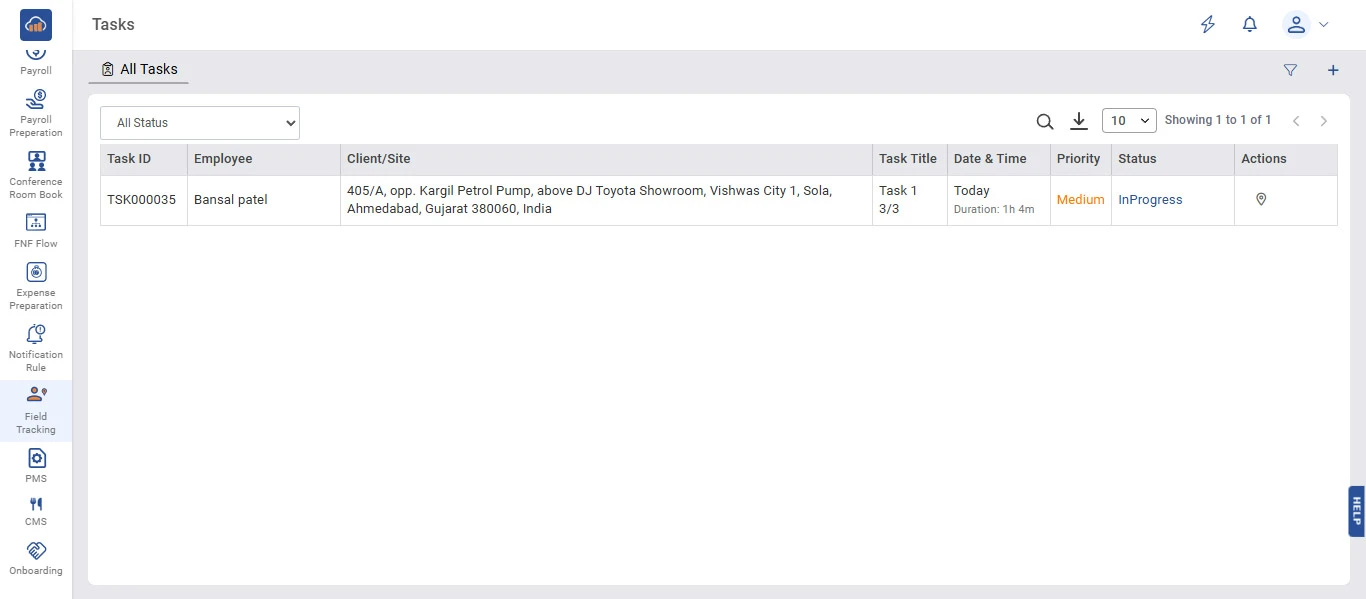The image size is (1366, 599).
Task: Open the filter funnel icon
Action: 1290,70
